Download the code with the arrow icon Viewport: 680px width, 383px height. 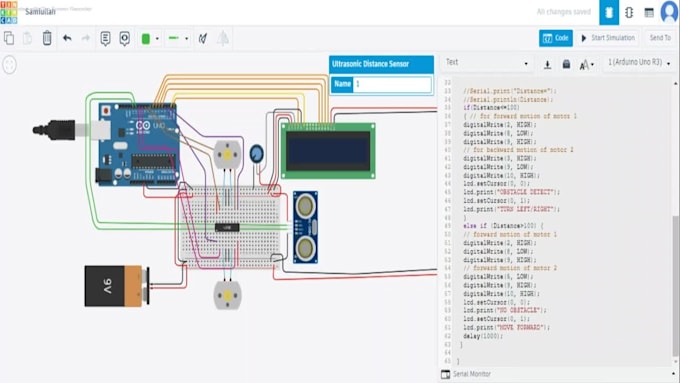pyautogui.click(x=547, y=65)
